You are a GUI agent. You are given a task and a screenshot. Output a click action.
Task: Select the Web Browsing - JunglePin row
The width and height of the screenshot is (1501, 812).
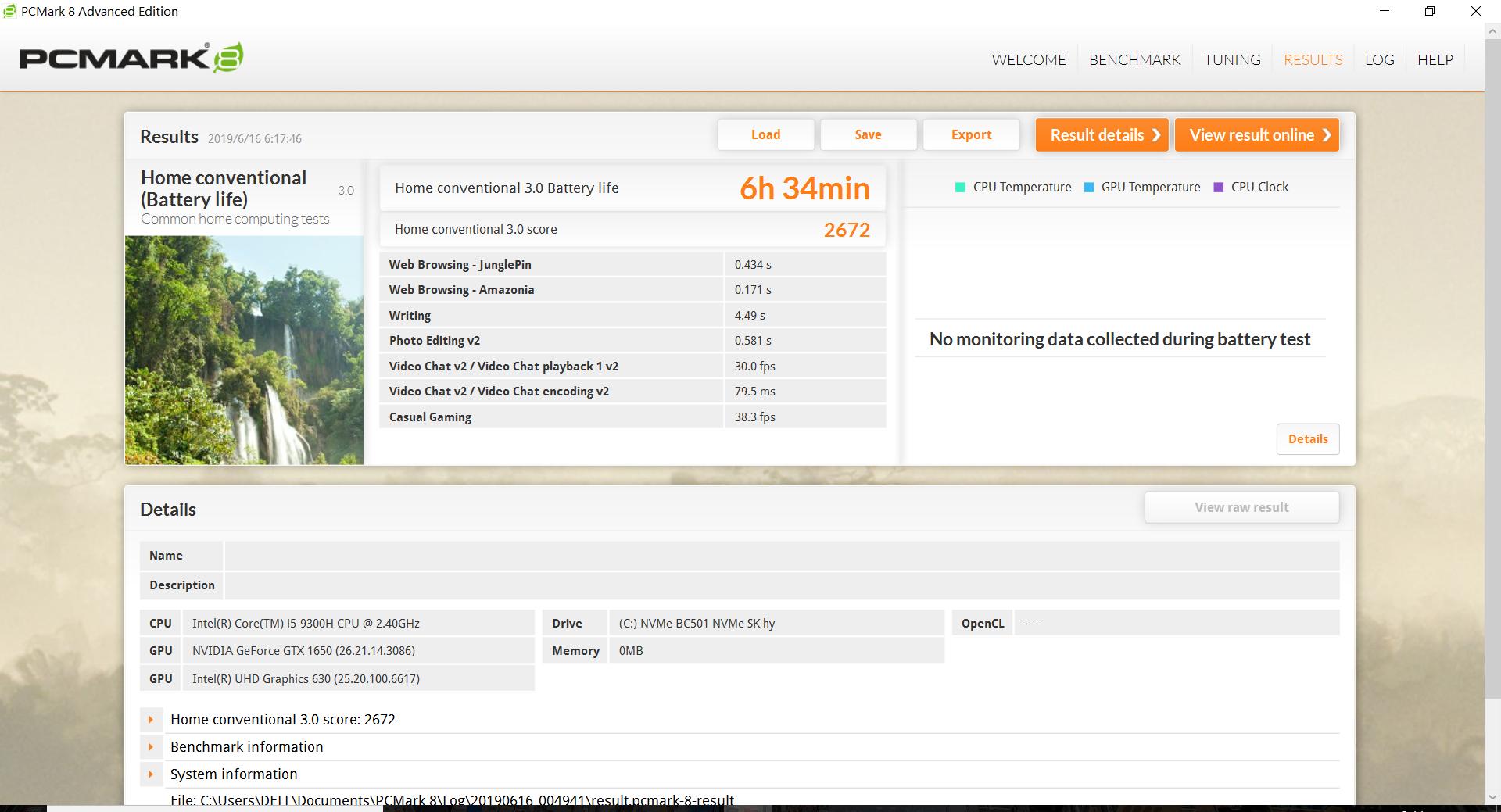632,264
